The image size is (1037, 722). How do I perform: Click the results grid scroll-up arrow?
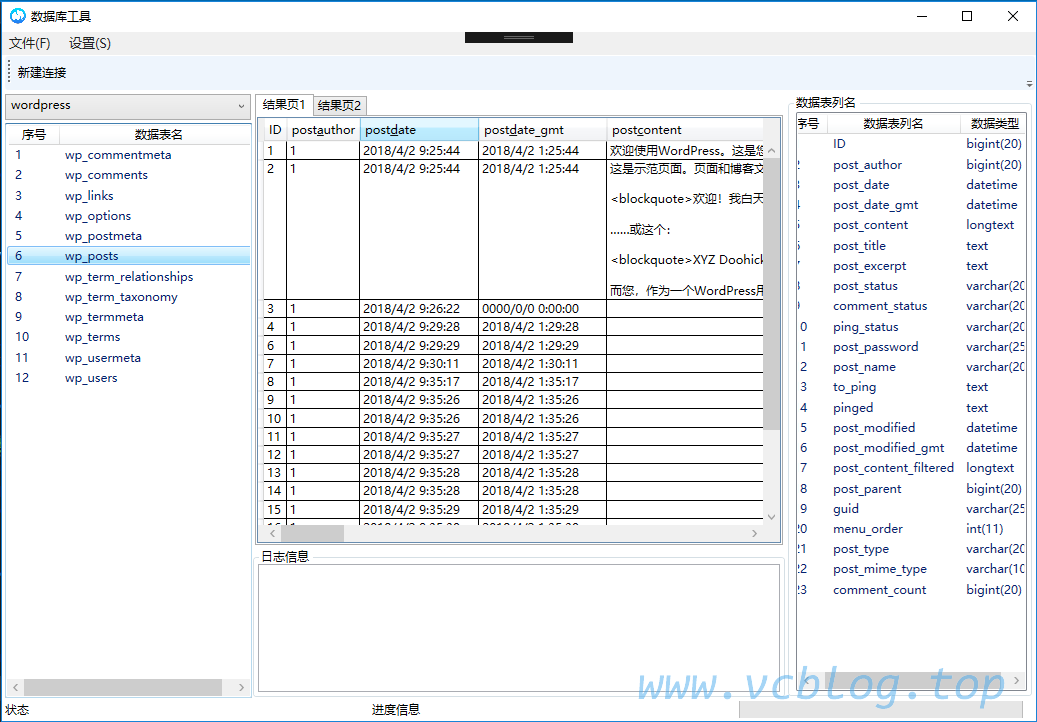coord(771,151)
